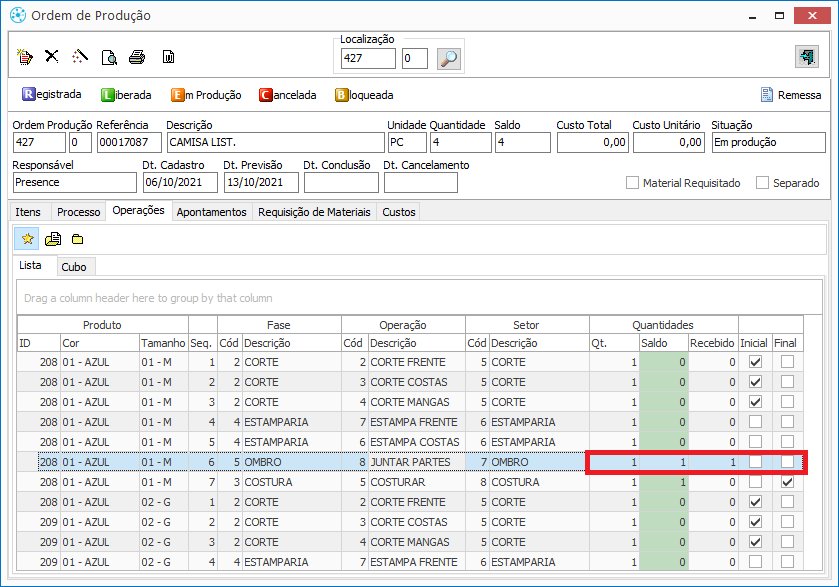Click the Tamanho column header
Screen dimensions: 839x587
click(163, 343)
